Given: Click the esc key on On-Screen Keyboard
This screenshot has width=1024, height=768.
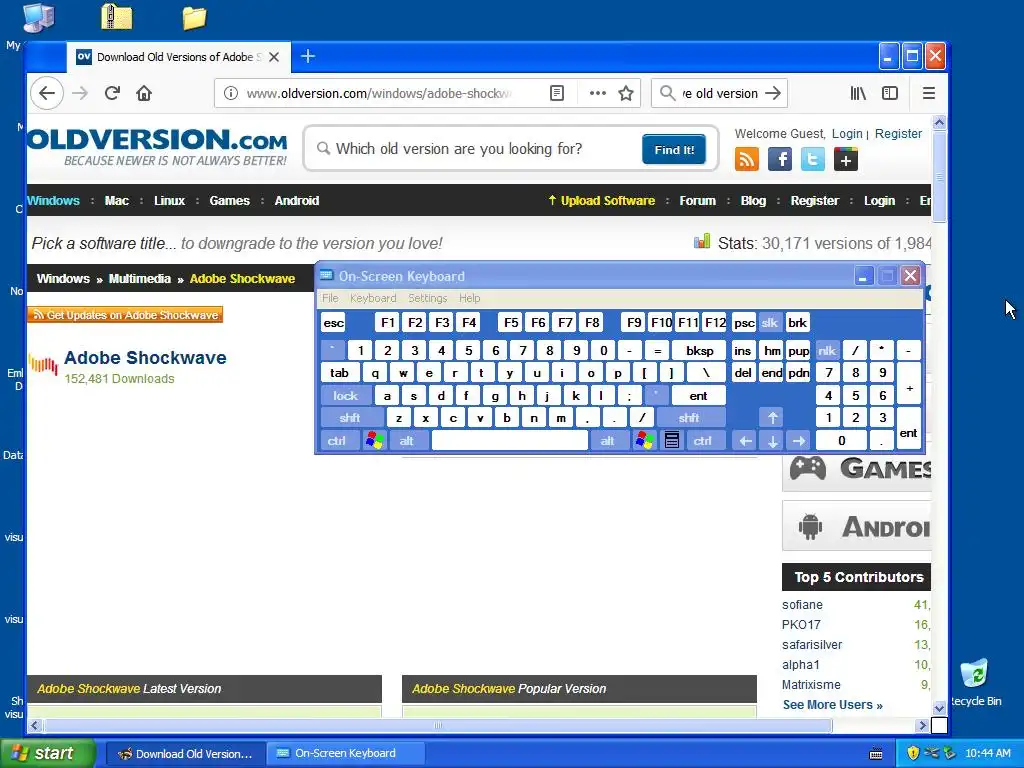Looking at the screenshot, I should tap(334, 323).
